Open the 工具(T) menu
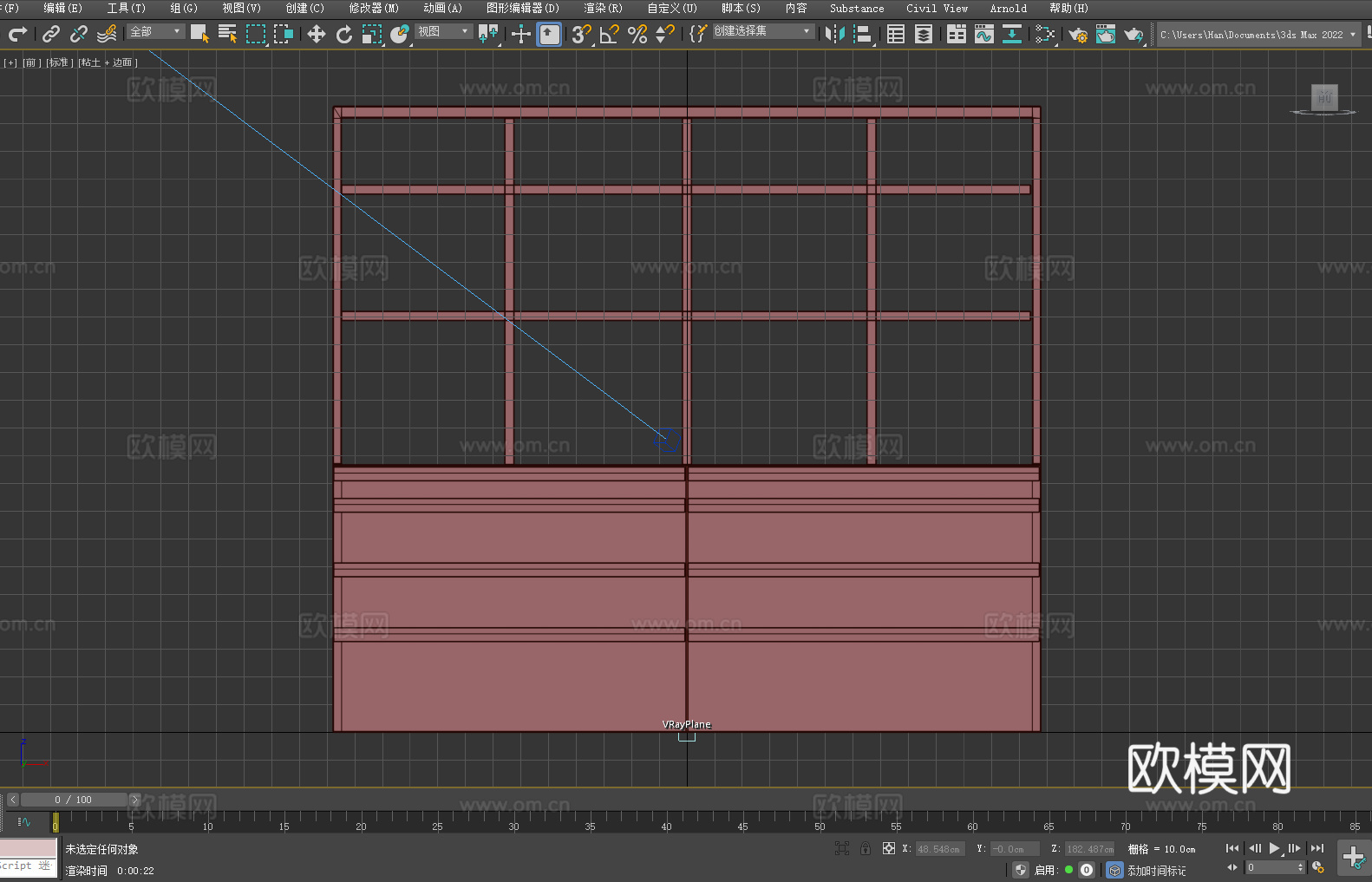The width and height of the screenshot is (1372, 882). (126, 8)
